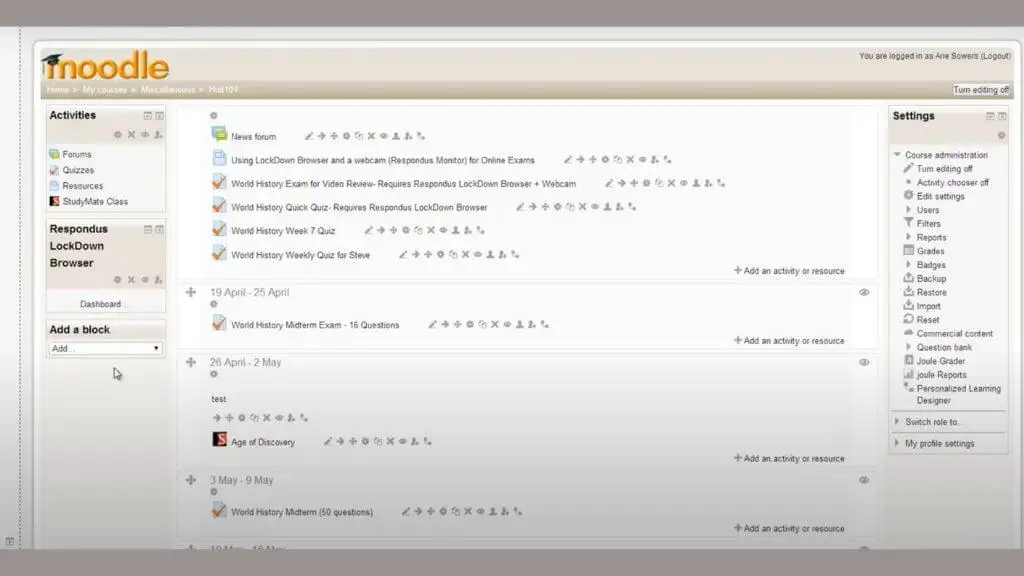This screenshot has height=576, width=1024.
Task: Delete World History Weekly Quiz for Steve
Action: point(465,254)
